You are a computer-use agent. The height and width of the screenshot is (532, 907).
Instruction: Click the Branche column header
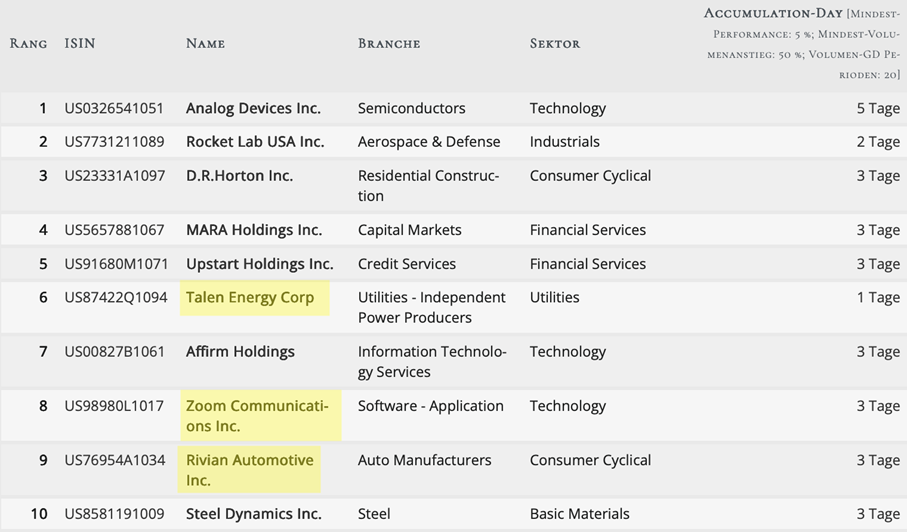pyautogui.click(x=389, y=43)
